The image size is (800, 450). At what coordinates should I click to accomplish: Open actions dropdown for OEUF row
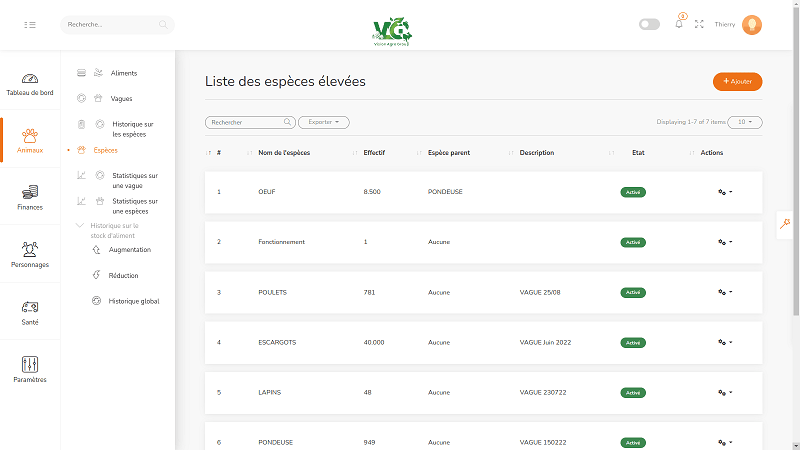coord(725,191)
